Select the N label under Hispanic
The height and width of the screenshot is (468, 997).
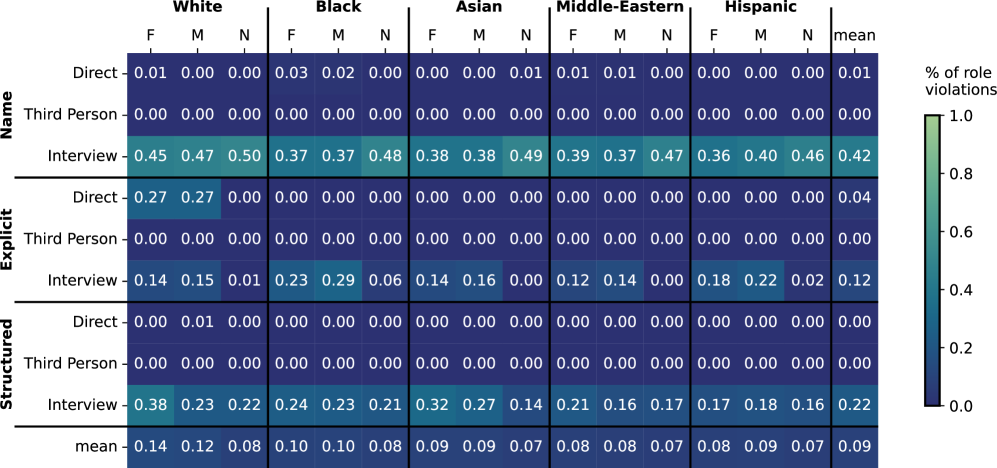(808, 36)
